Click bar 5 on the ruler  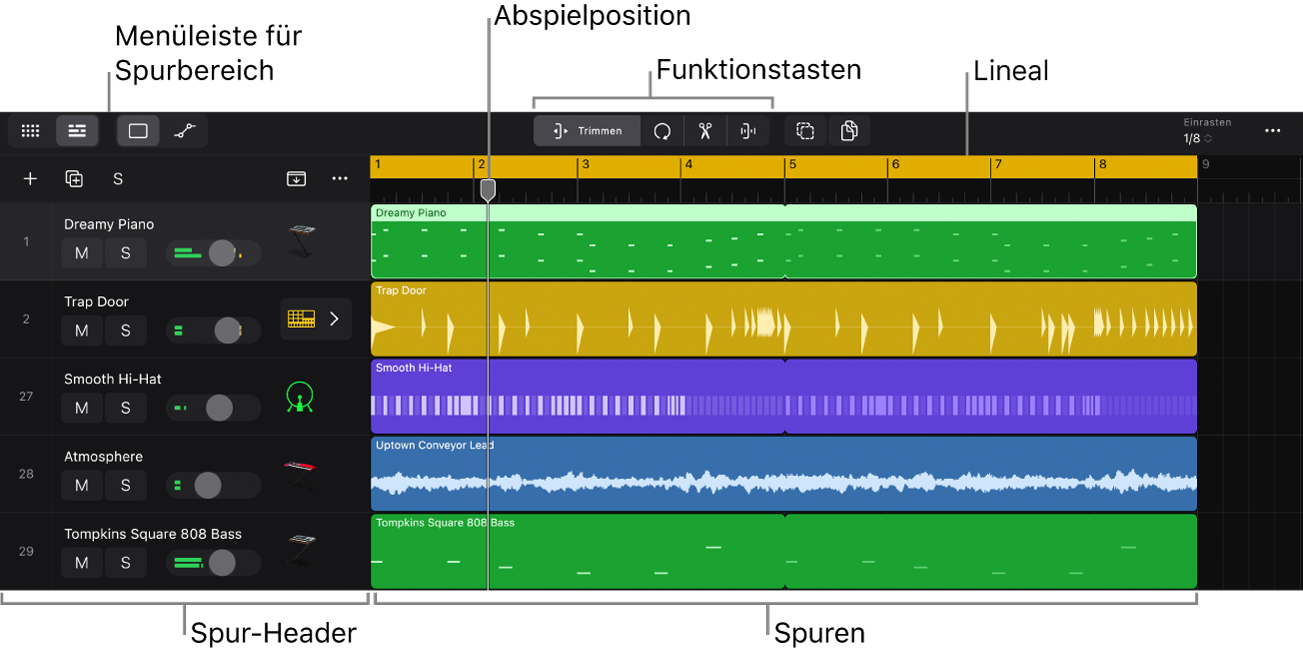click(792, 165)
